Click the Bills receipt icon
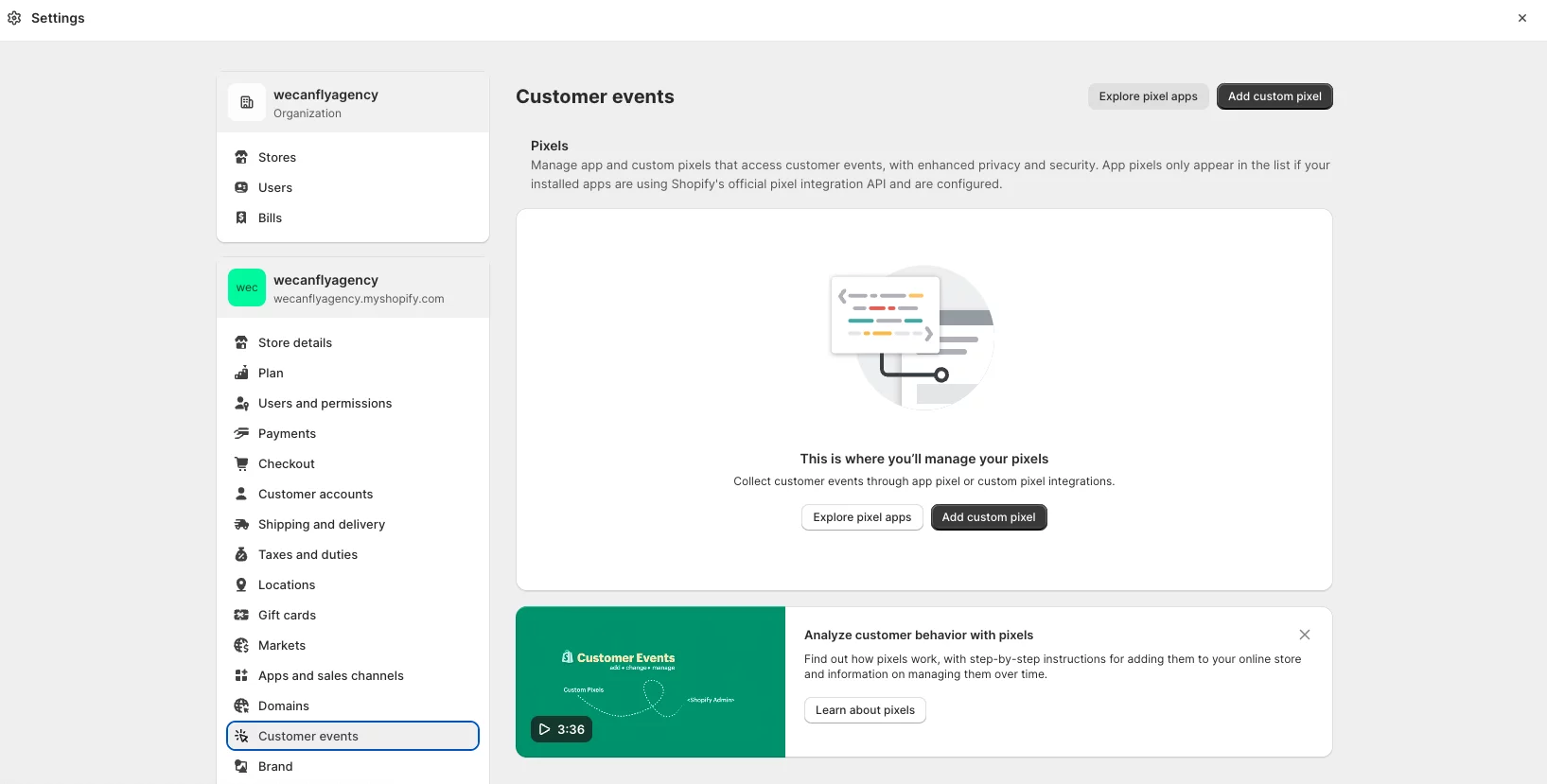 (x=241, y=218)
